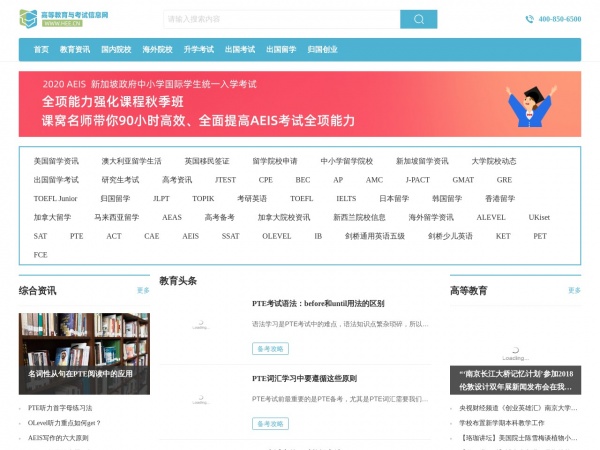Screen dimensions: 600x450
Task: Open the 归国创业 nav item
Action: click(323, 49)
